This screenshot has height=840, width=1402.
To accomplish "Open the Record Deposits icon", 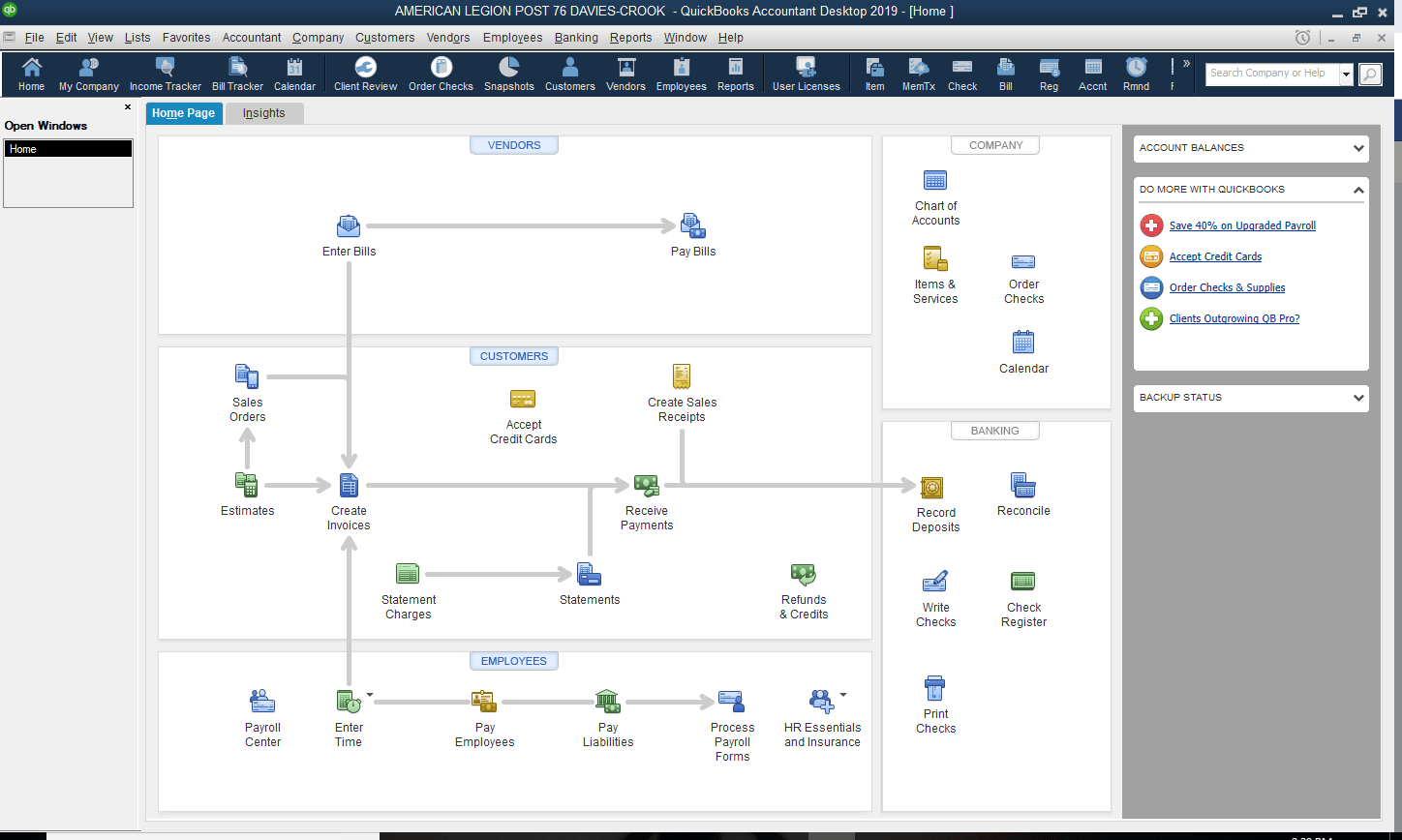I will pos(931,487).
